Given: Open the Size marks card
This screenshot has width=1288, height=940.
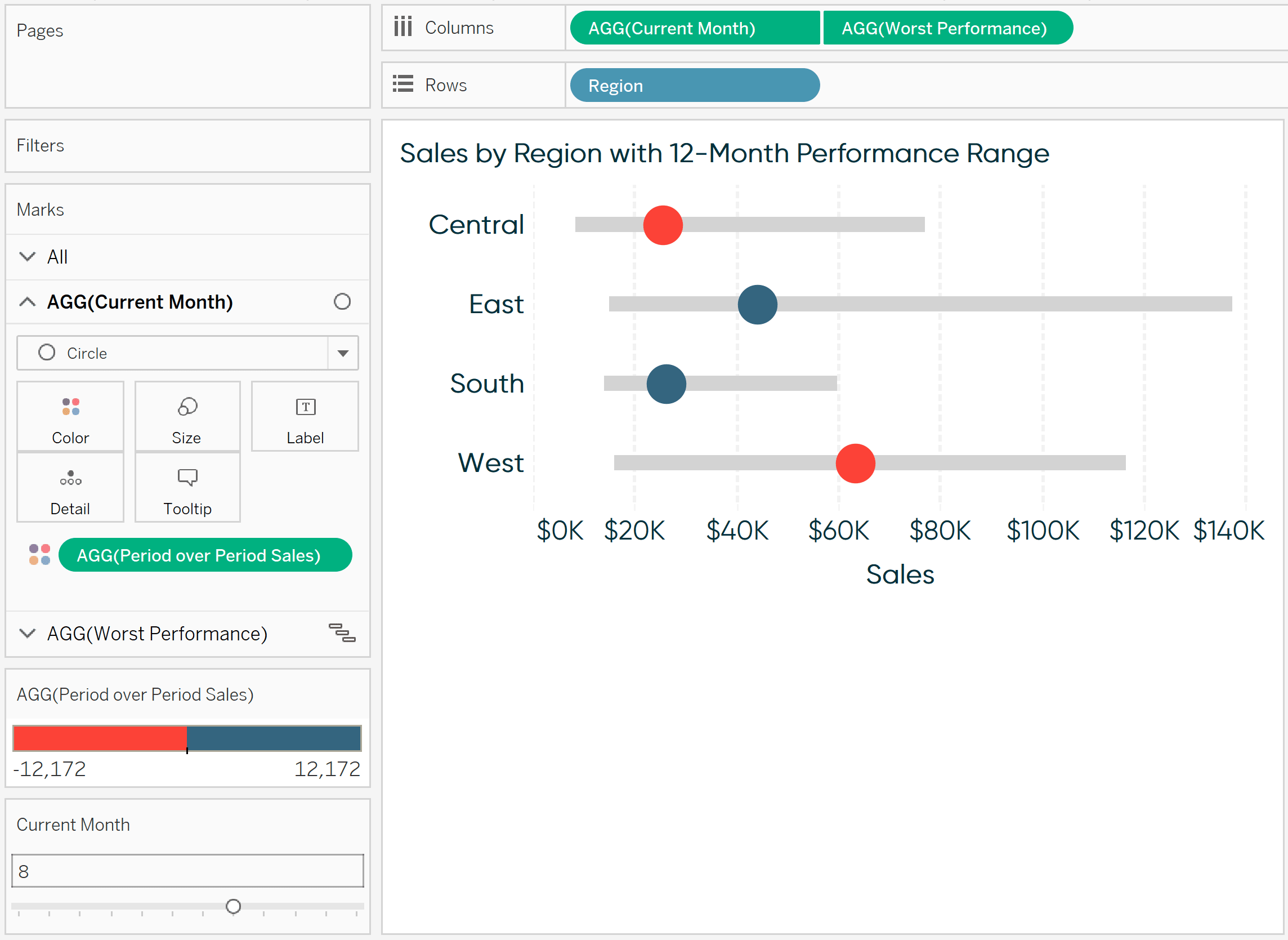Looking at the screenshot, I should click(187, 417).
